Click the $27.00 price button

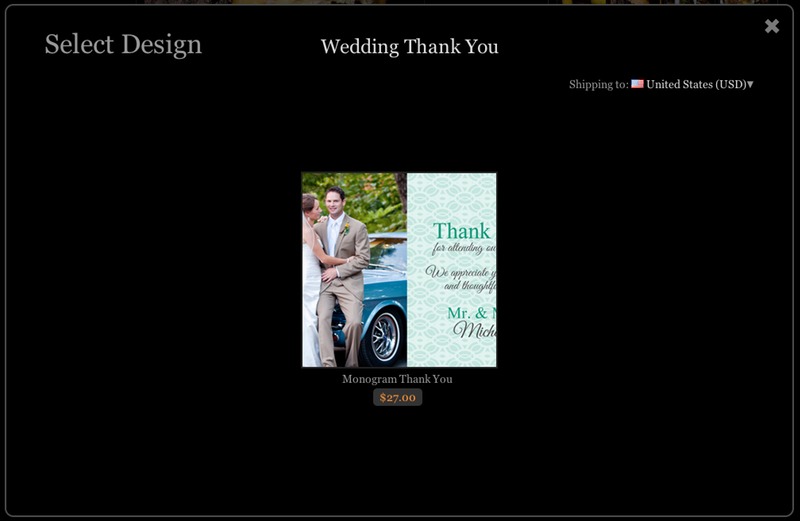point(398,397)
